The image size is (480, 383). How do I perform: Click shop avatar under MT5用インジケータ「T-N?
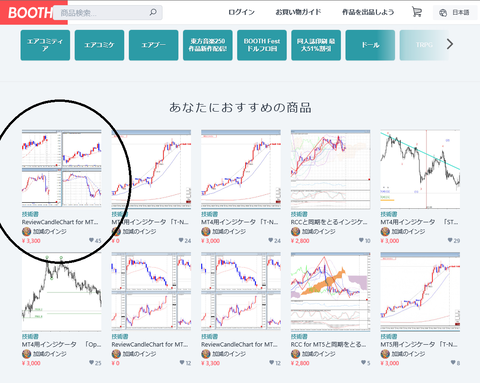point(385,354)
